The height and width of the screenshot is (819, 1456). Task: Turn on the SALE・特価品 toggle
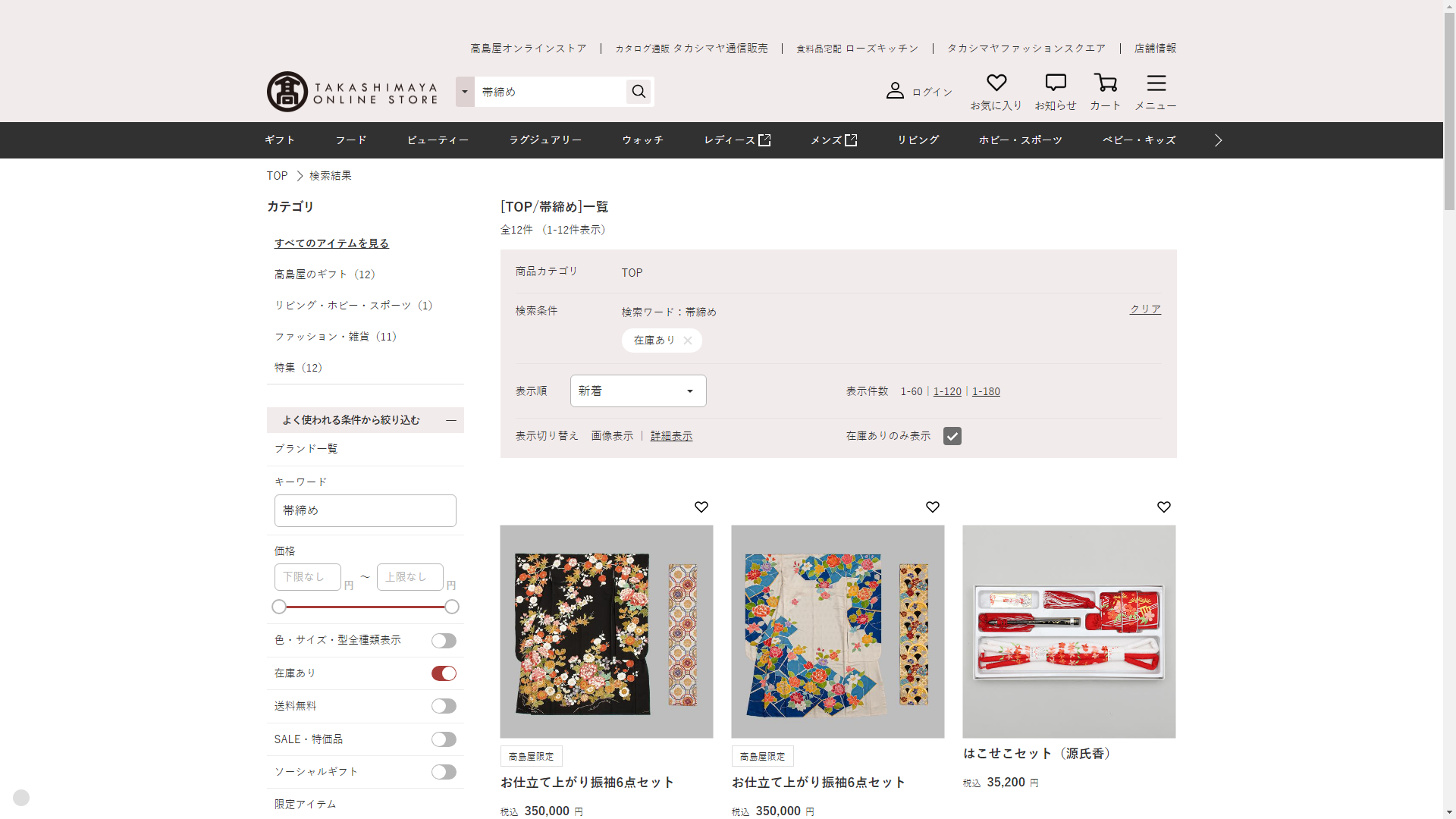coord(444,739)
